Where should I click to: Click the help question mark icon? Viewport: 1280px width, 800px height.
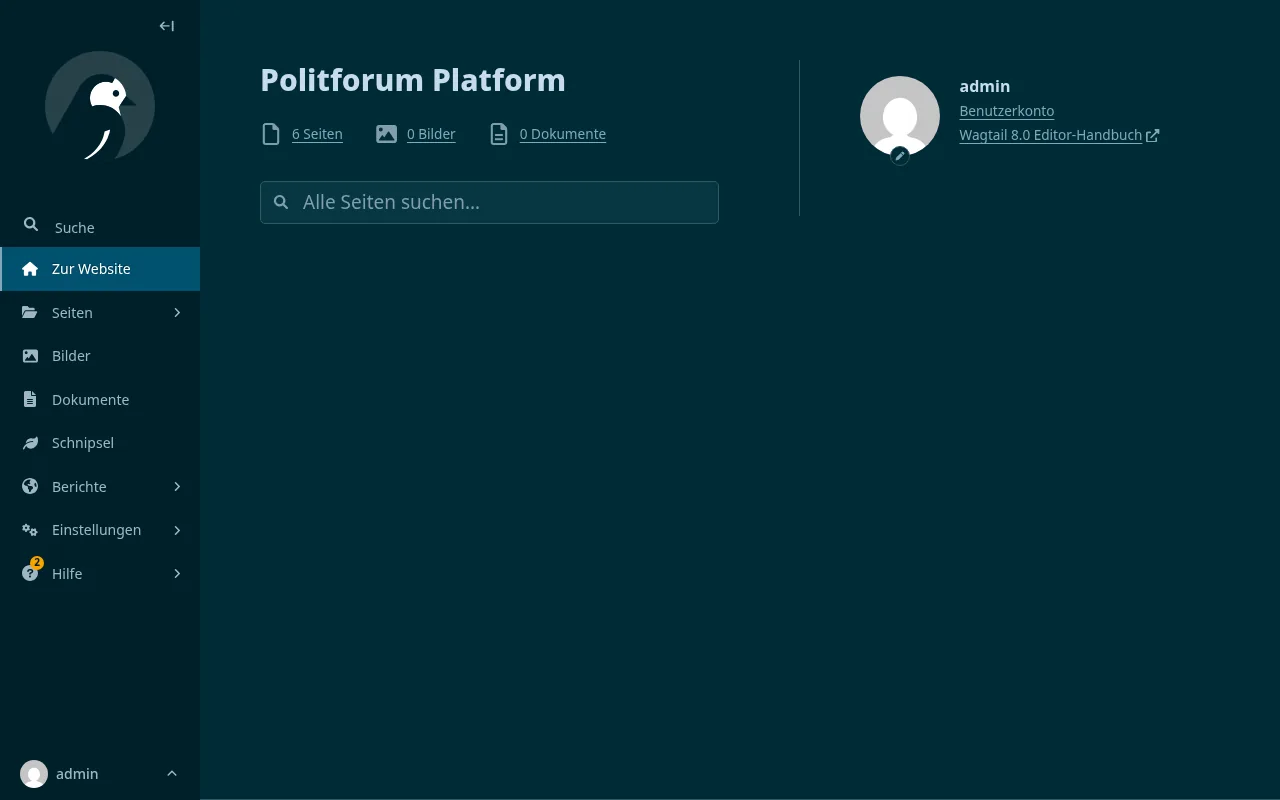pos(30,574)
